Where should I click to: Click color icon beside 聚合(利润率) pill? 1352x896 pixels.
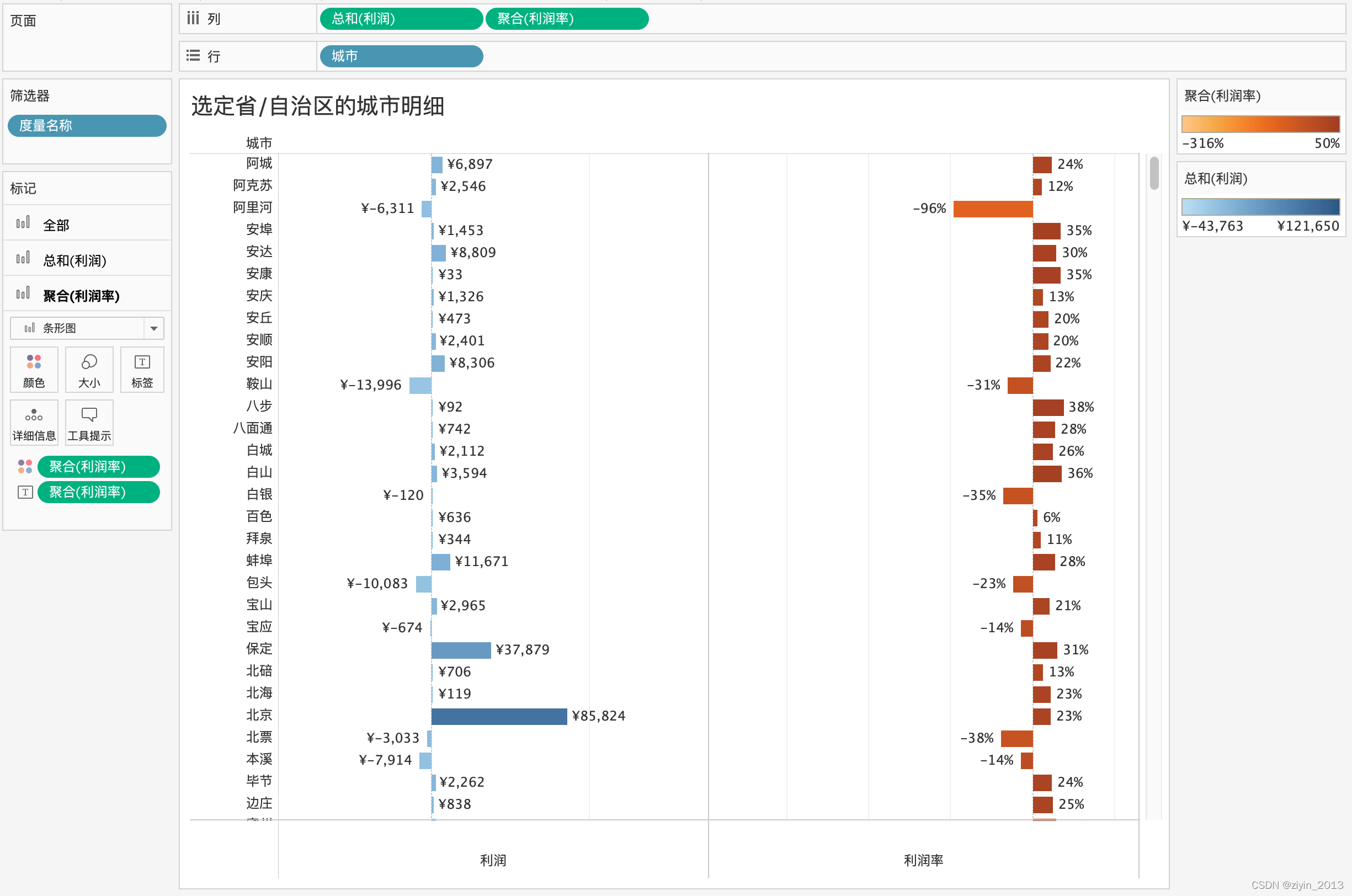(x=25, y=466)
